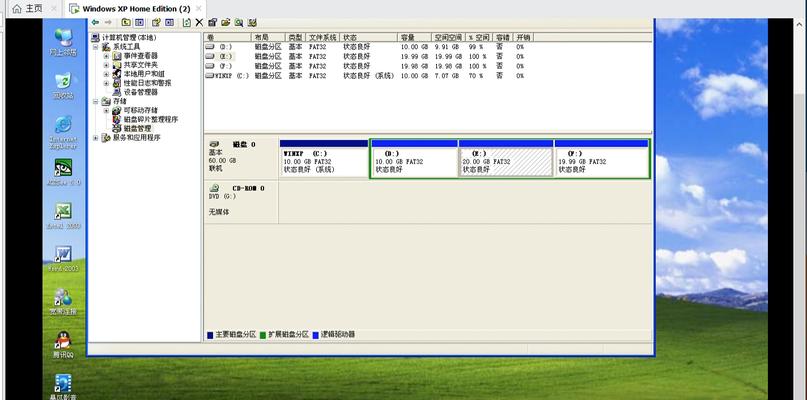Expand the 服务和应用程序 tree node
This screenshot has height=400, width=807.
pos(95,138)
